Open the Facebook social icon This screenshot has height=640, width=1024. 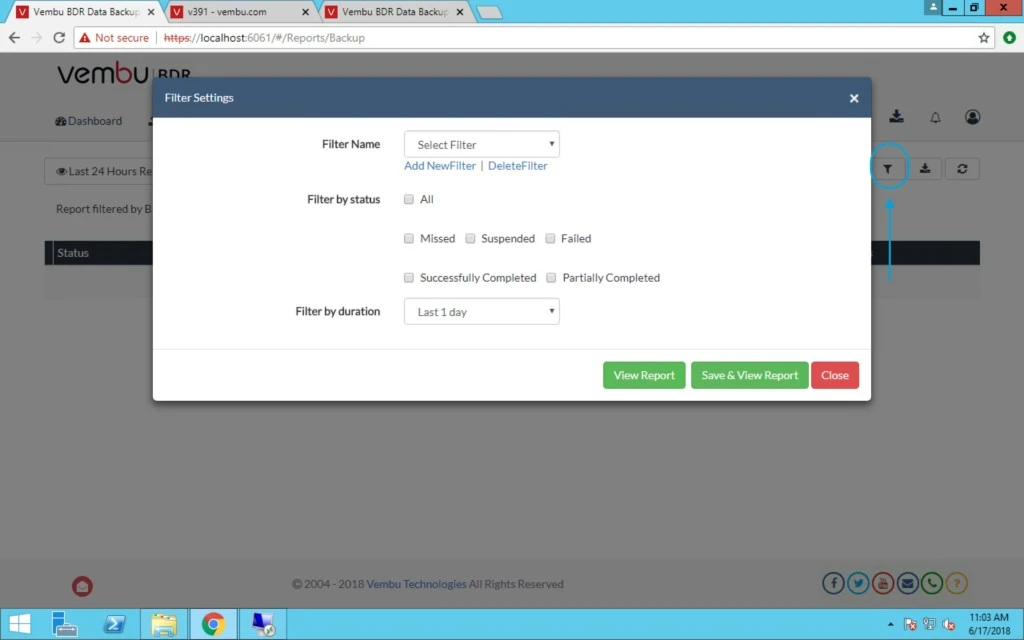click(x=833, y=583)
